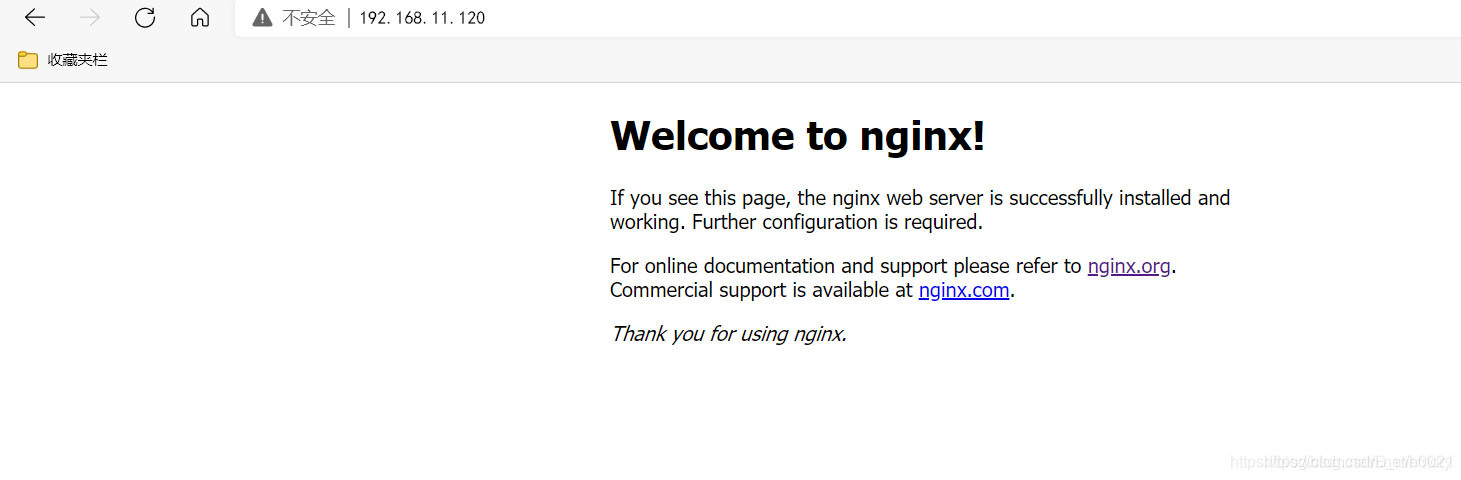The image size is (1461, 480).
Task: Click the 'Further configuration is required' line
Action: tap(838, 222)
